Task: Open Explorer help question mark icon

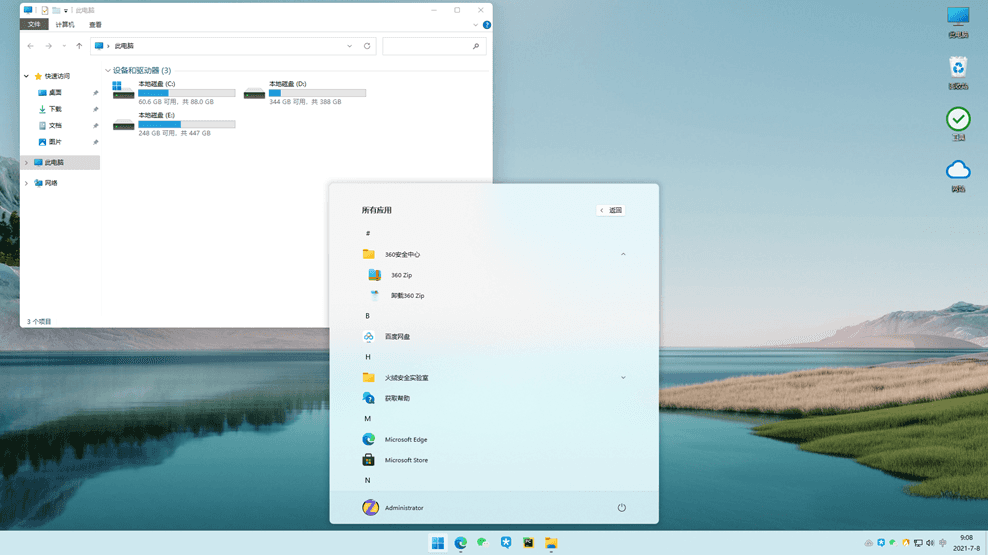Action: click(486, 25)
